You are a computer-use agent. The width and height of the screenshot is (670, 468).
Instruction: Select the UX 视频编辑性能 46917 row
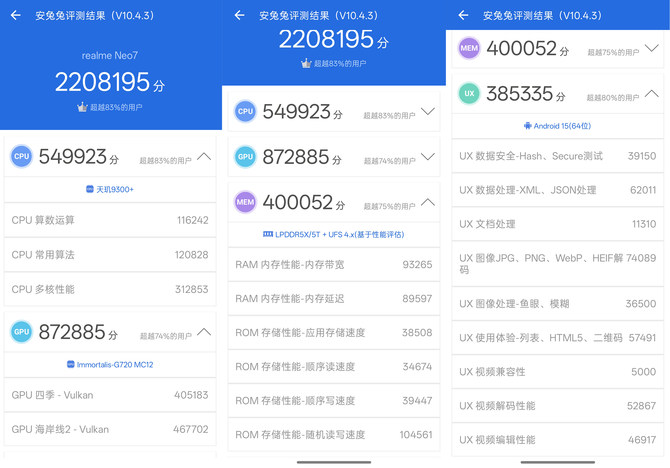pyautogui.click(x=558, y=440)
